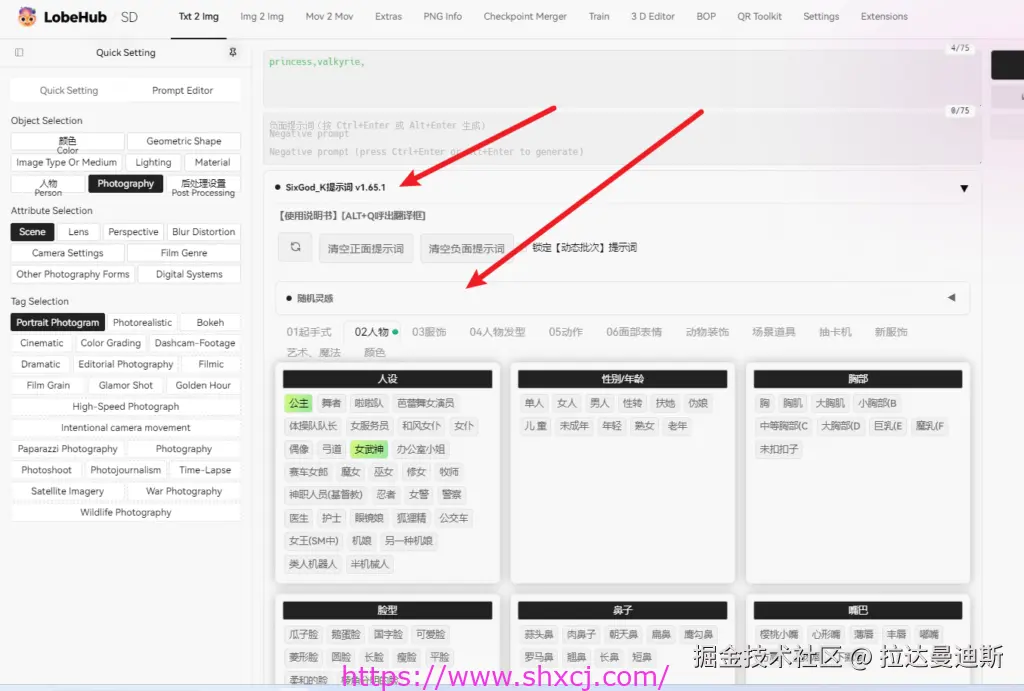The height and width of the screenshot is (691, 1024).
Task: Open the QR Toolkit tab
Action: click(759, 16)
